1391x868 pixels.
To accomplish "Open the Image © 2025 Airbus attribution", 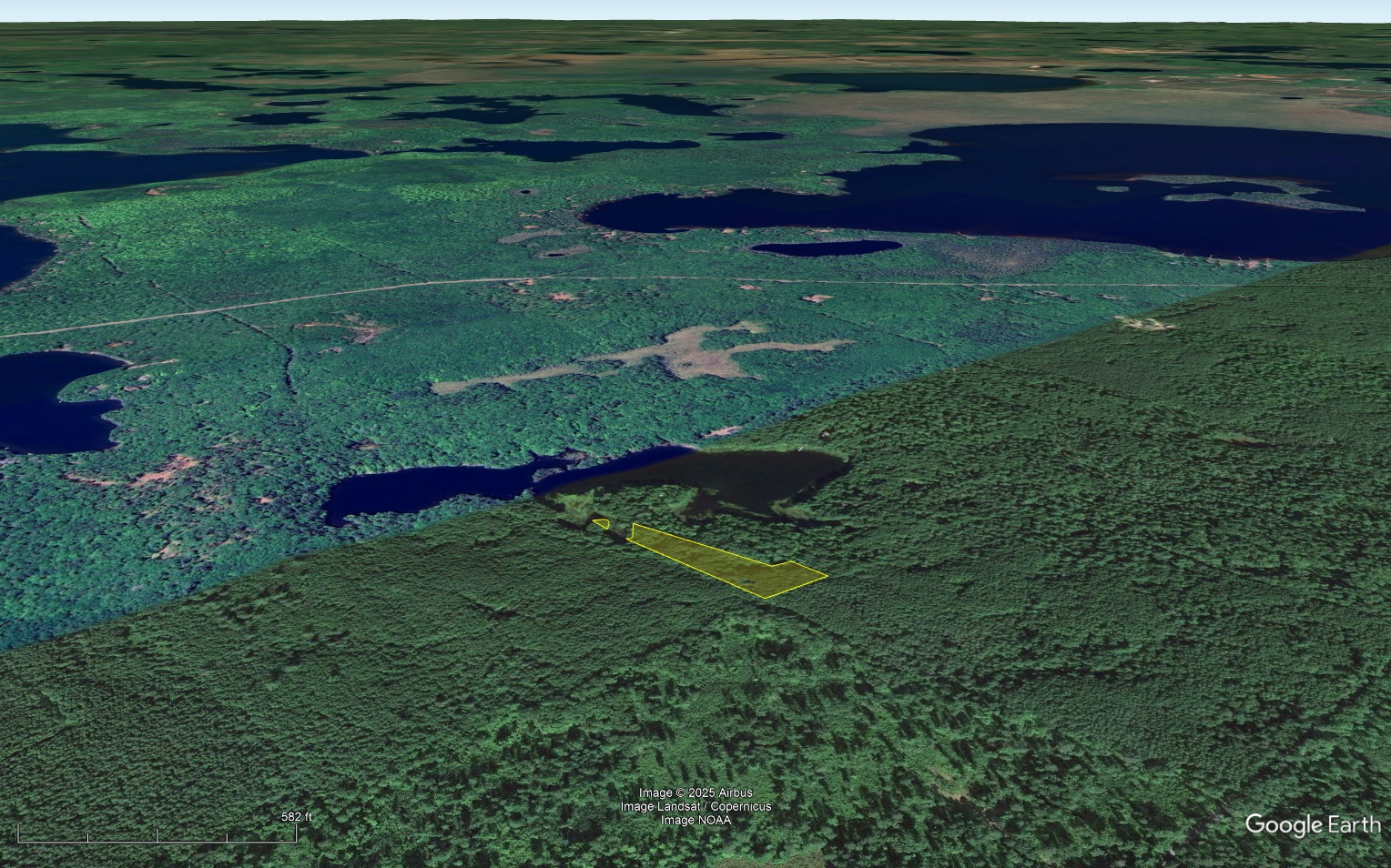I will pos(695,792).
